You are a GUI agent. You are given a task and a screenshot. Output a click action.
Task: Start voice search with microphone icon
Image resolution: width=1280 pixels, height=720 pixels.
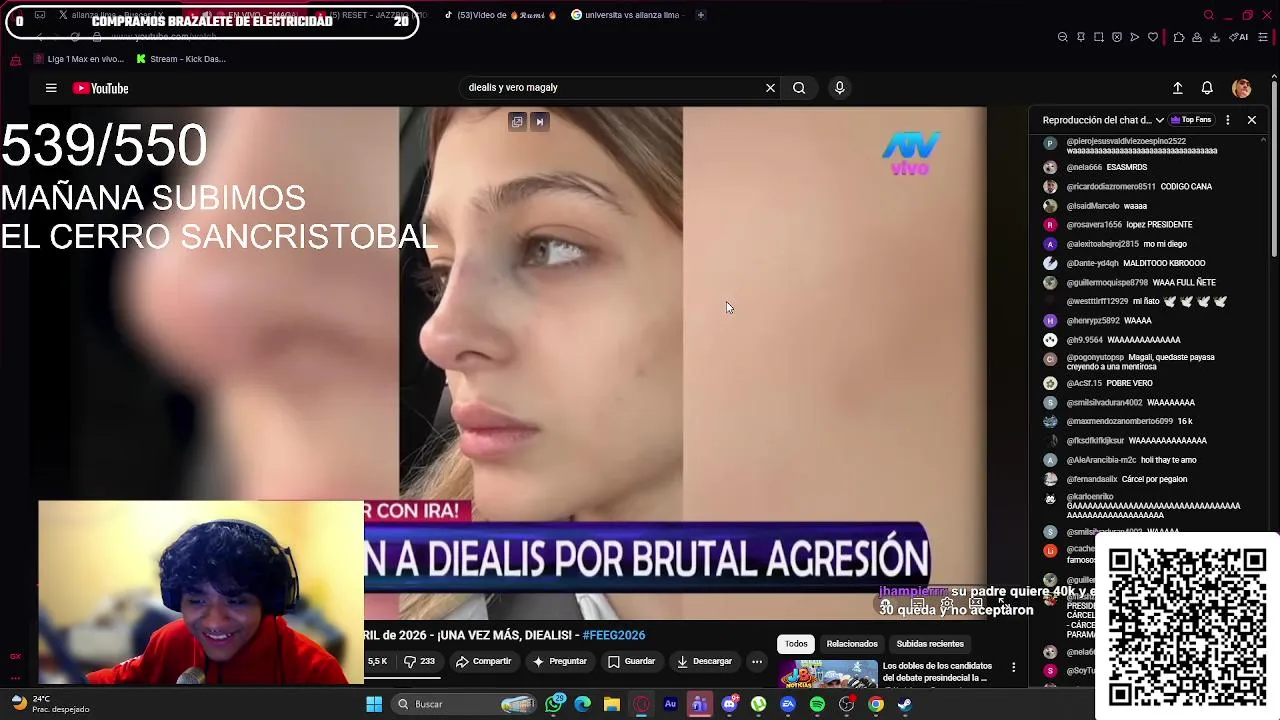point(839,88)
